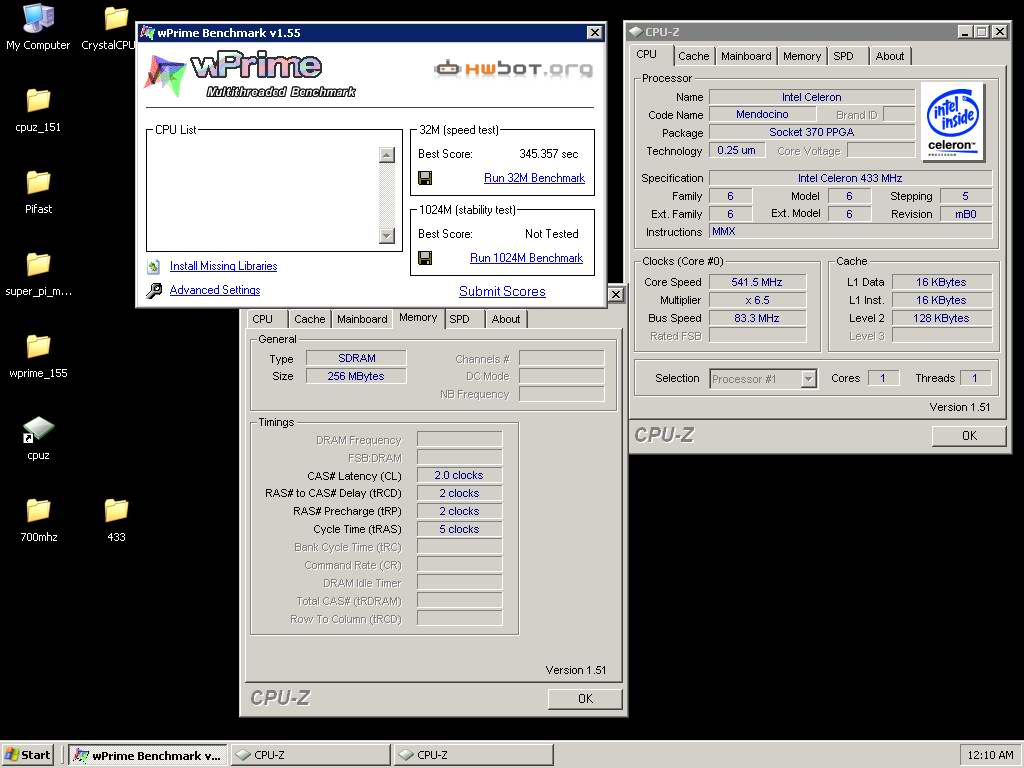The height and width of the screenshot is (768, 1024).
Task: Switch to the Cache tab in the CPU-Z CPU window
Action: [x=693, y=56]
